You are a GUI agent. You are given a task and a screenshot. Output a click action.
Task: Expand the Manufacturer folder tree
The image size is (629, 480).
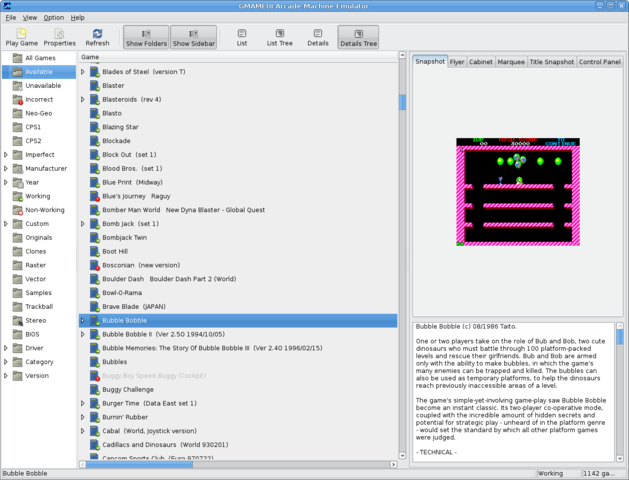tap(6, 168)
